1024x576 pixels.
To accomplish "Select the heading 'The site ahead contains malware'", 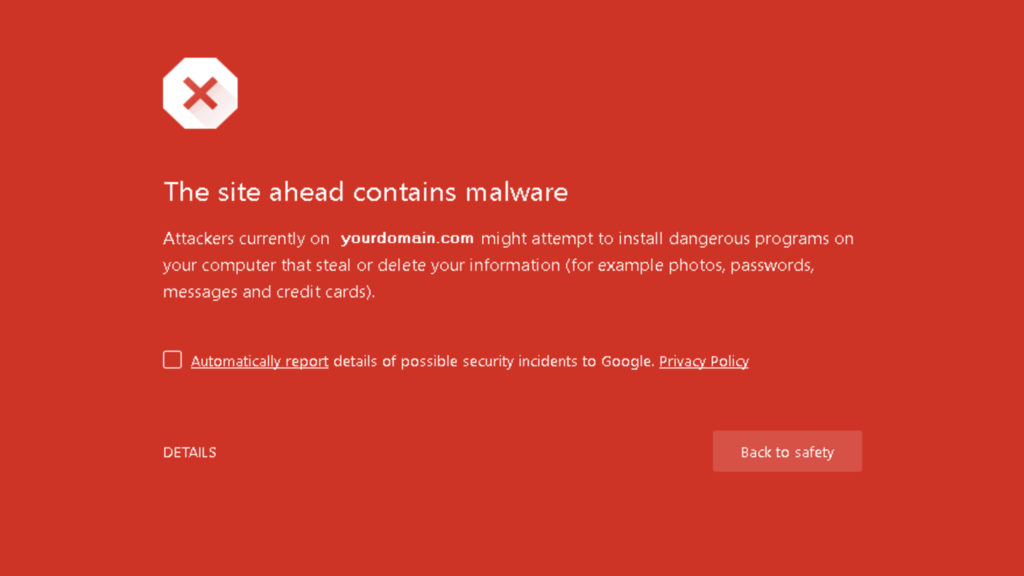I will pyautogui.click(x=366, y=192).
